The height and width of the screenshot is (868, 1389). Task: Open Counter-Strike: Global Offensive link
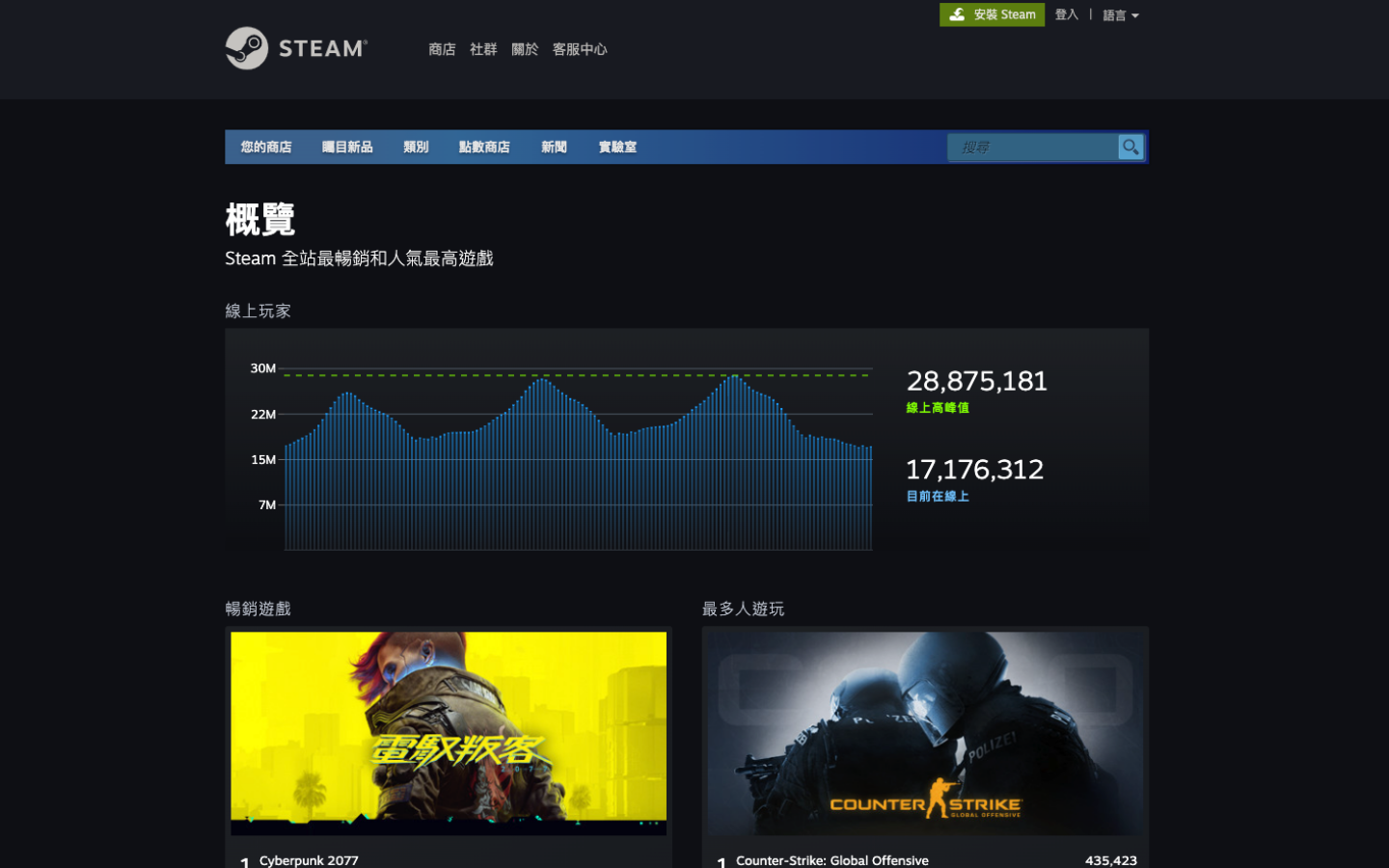[x=831, y=860]
